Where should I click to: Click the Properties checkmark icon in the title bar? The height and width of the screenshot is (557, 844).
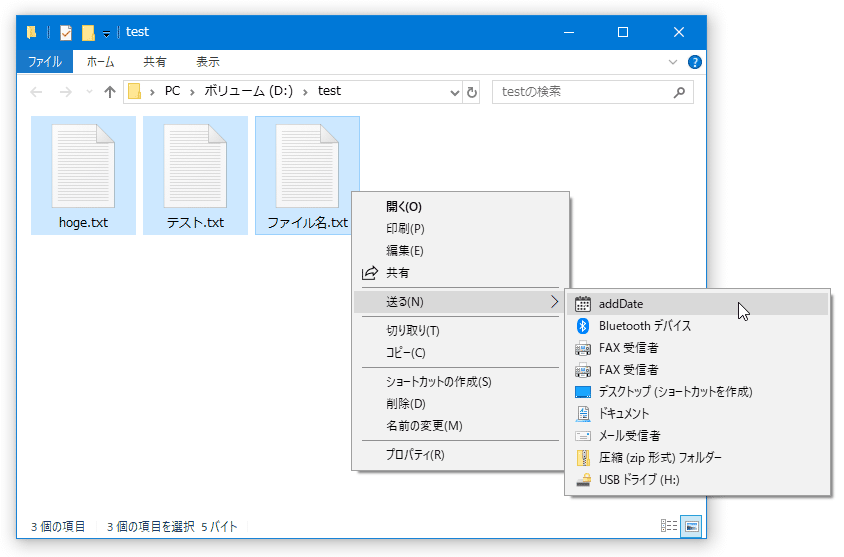click(66, 33)
